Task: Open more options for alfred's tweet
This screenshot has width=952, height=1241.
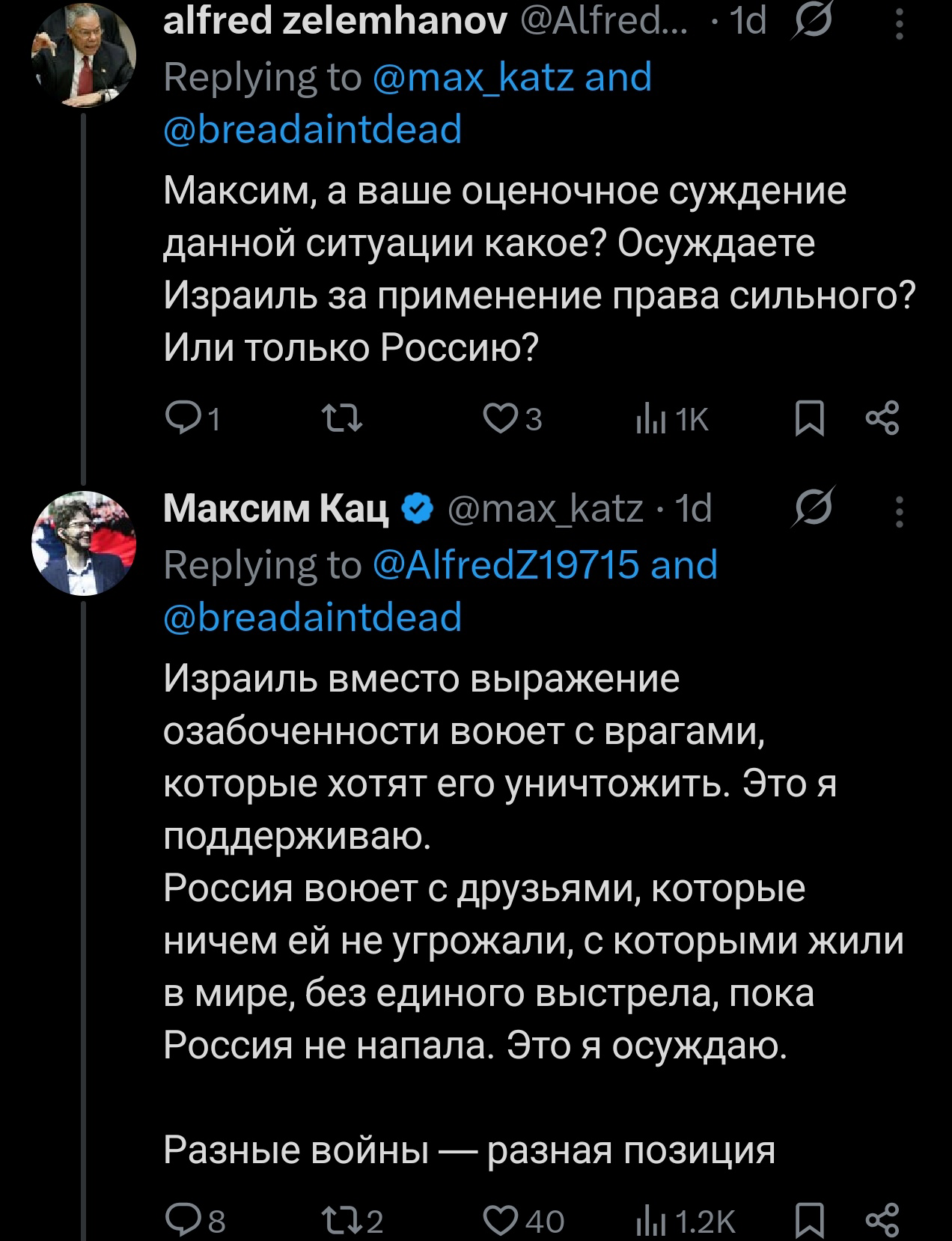Action: pos(900,25)
